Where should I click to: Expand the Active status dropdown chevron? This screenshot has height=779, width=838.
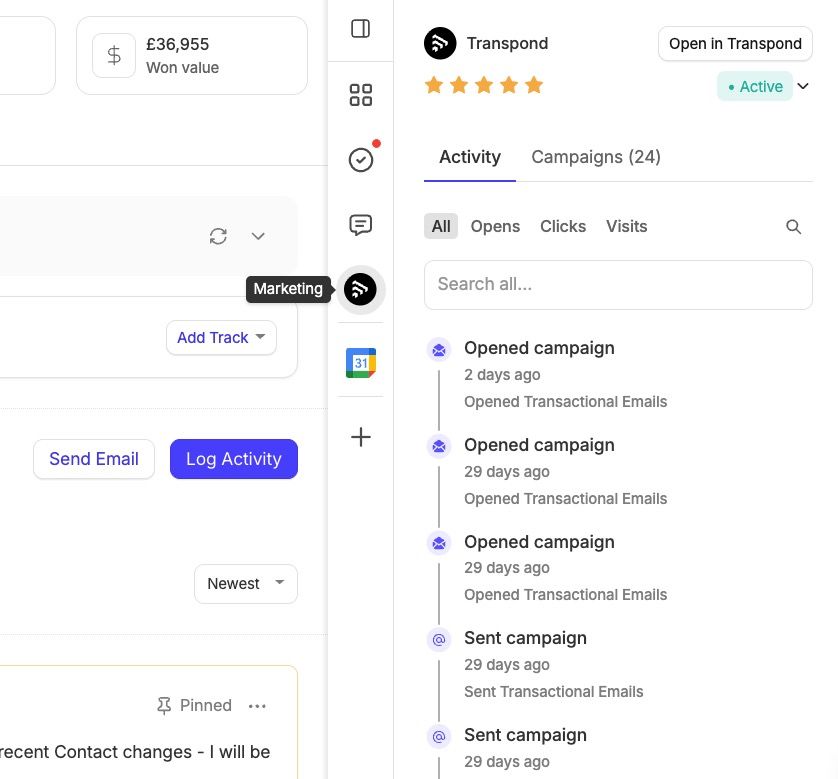tap(803, 86)
